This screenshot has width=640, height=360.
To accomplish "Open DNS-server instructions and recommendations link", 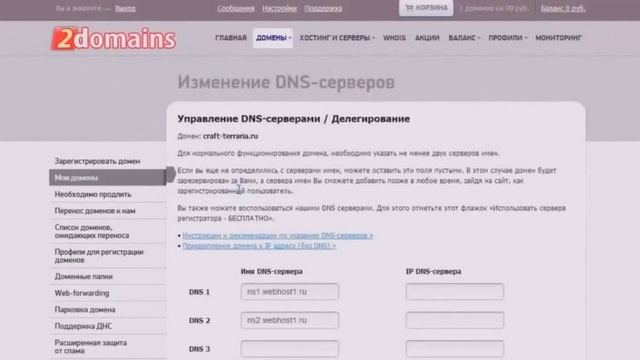I will point(278,236).
